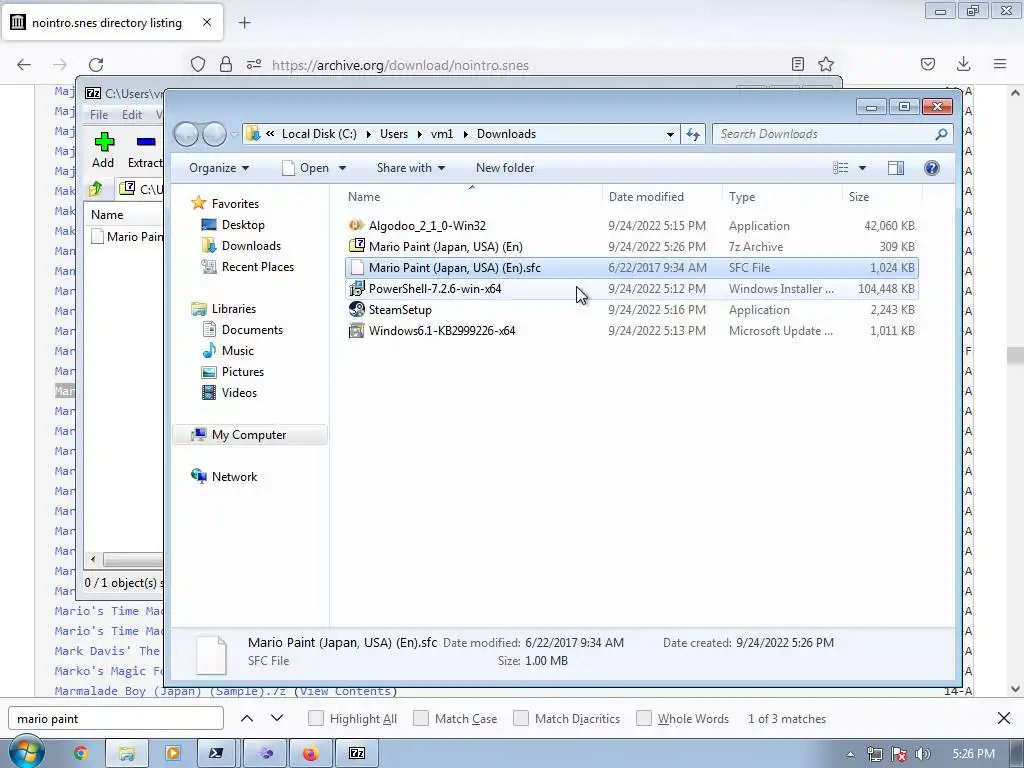Click 7-Zip up one folder icon
1024x768 pixels.
click(95, 189)
